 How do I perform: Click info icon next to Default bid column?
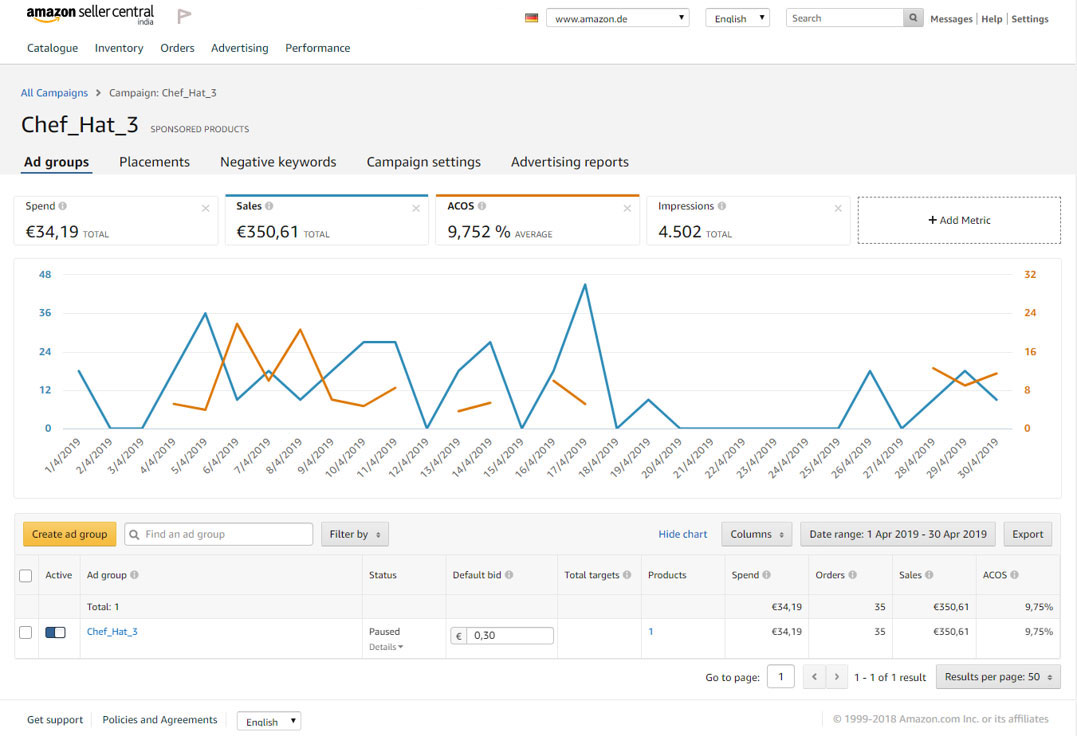[509, 575]
